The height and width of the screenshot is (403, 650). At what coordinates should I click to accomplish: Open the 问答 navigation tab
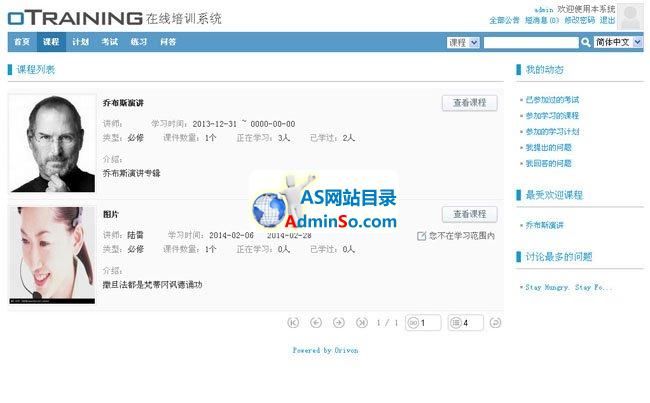[x=168, y=42]
